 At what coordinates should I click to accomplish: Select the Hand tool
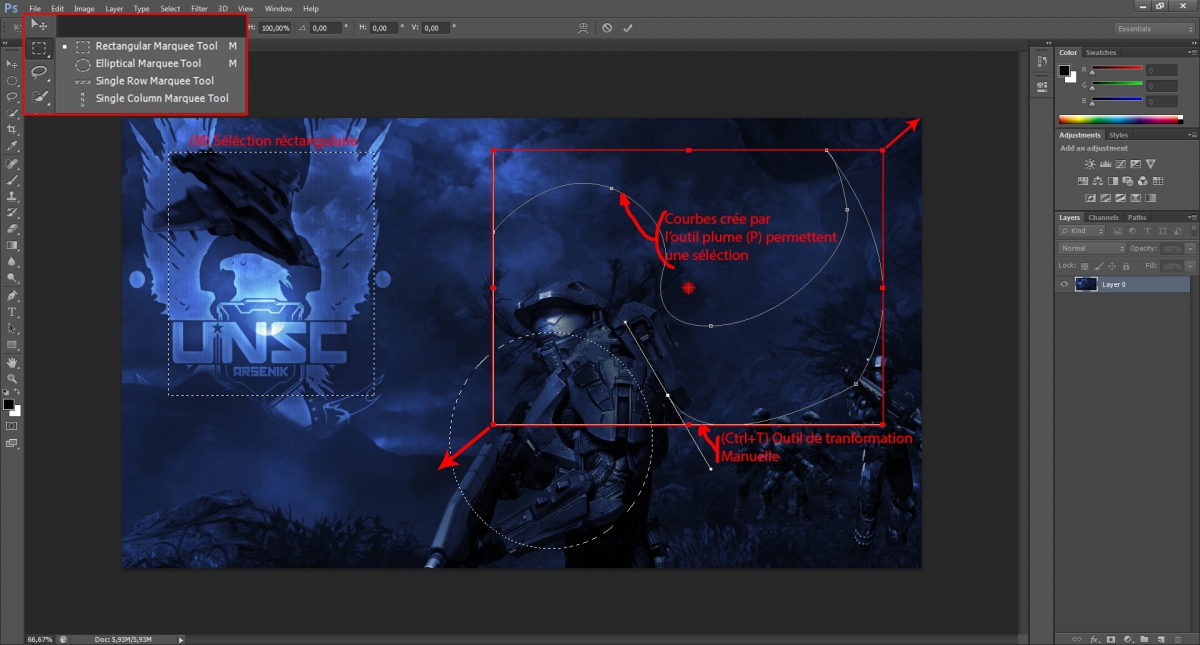tap(12, 362)
